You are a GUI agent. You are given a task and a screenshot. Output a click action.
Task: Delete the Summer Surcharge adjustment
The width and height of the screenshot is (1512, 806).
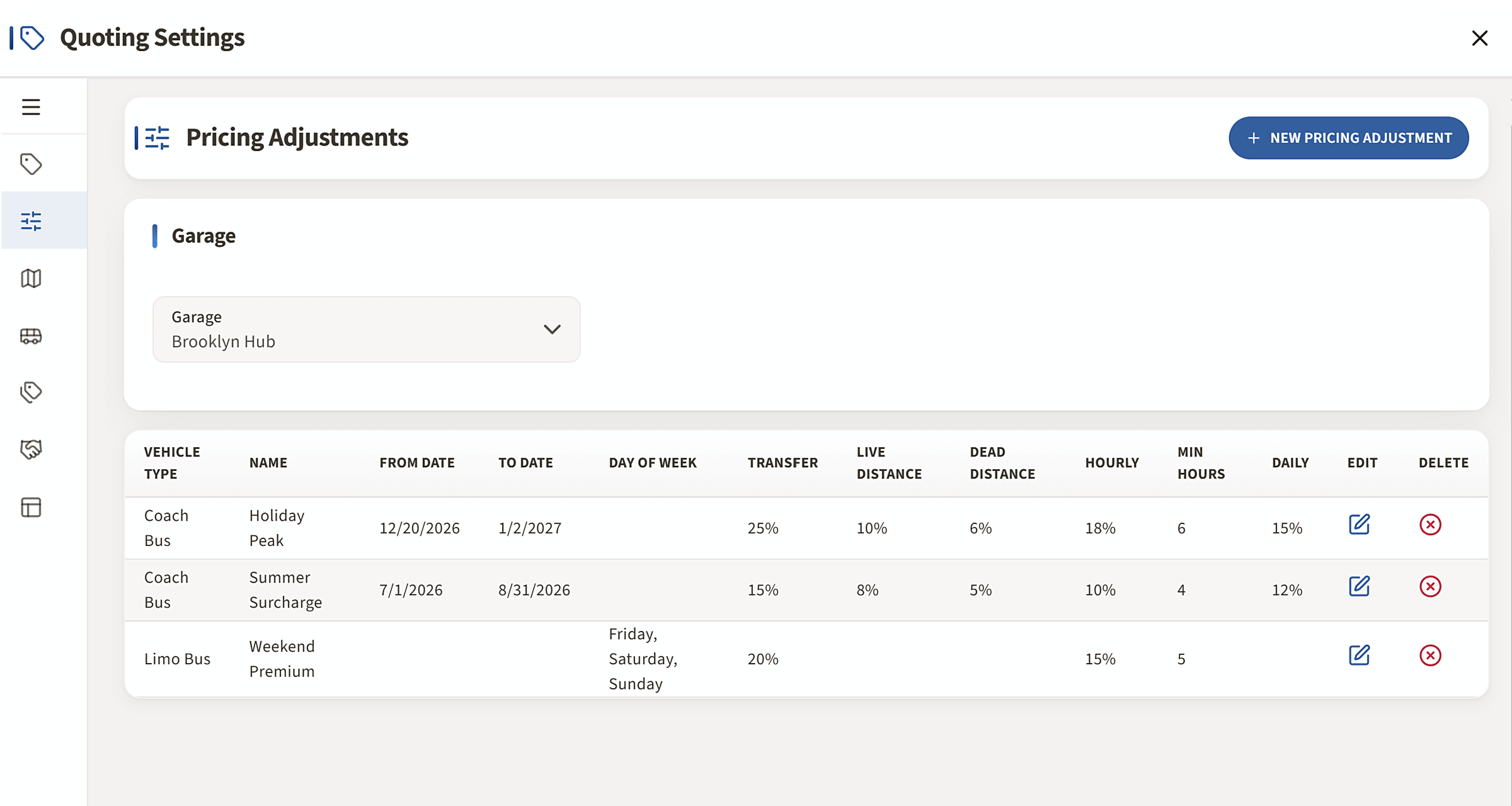[x=1430, y=586]
